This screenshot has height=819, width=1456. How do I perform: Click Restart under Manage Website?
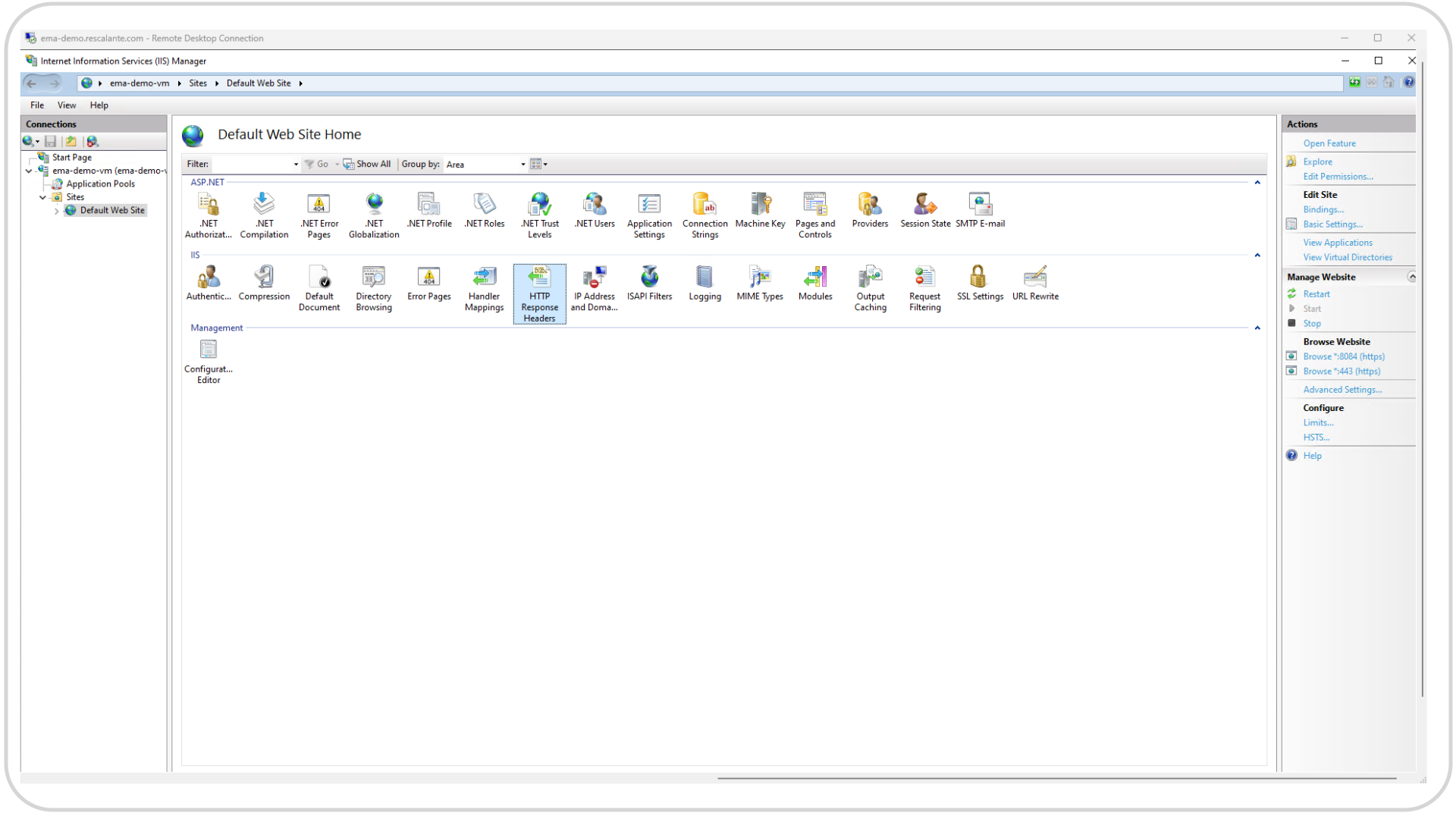1316,294
